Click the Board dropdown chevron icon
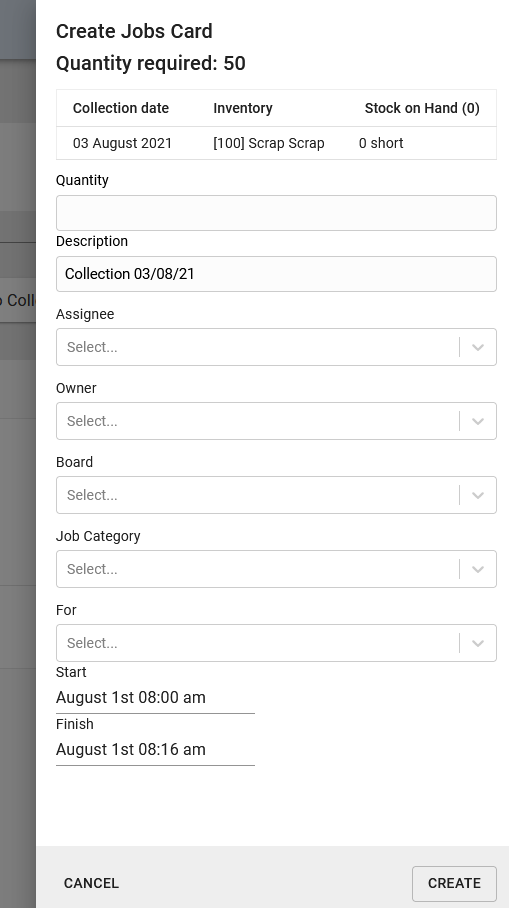The height and width of the screenshot is (908, 509). 478,495
